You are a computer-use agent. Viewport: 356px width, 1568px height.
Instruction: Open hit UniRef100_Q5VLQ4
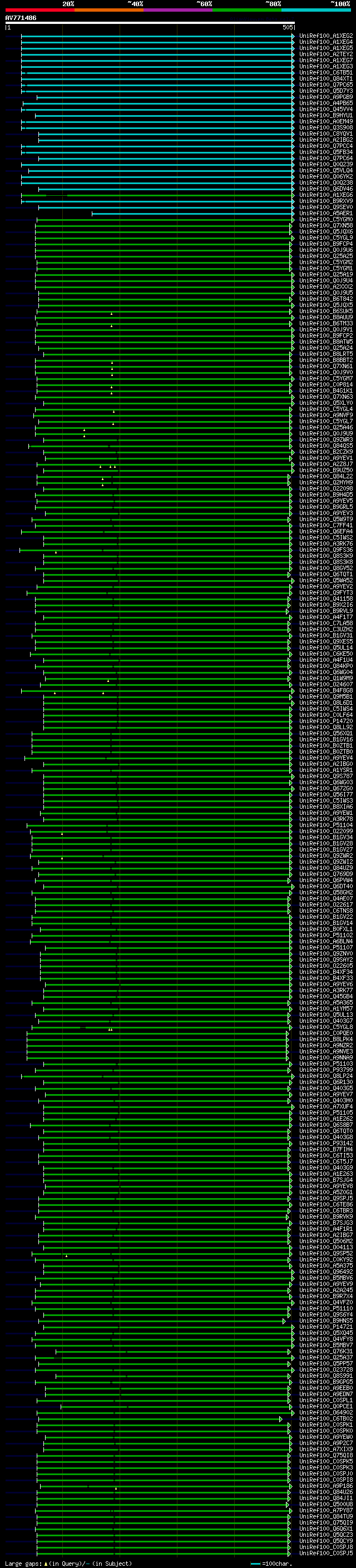(326, 170)
